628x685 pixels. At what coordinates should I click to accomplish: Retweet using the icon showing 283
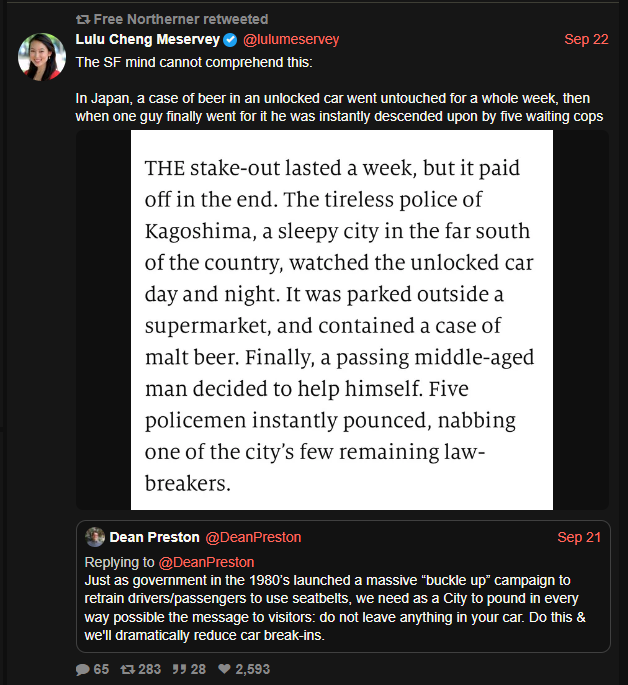127,669
